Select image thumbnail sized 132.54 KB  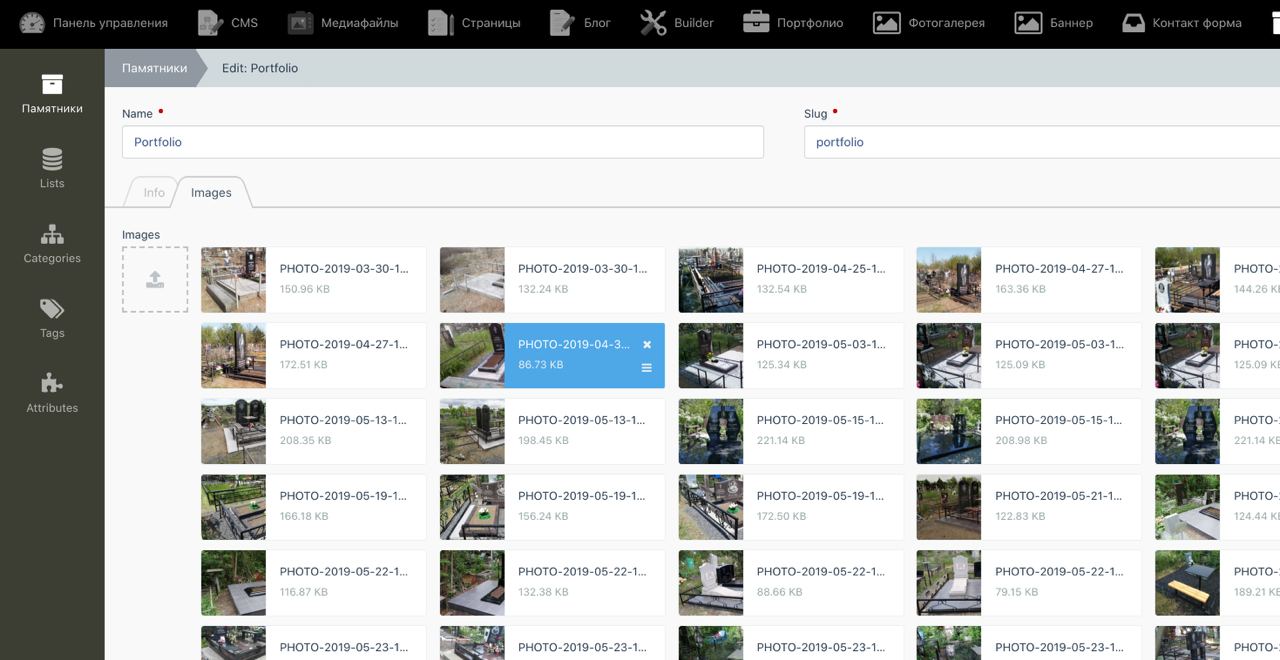click(711, 280)
